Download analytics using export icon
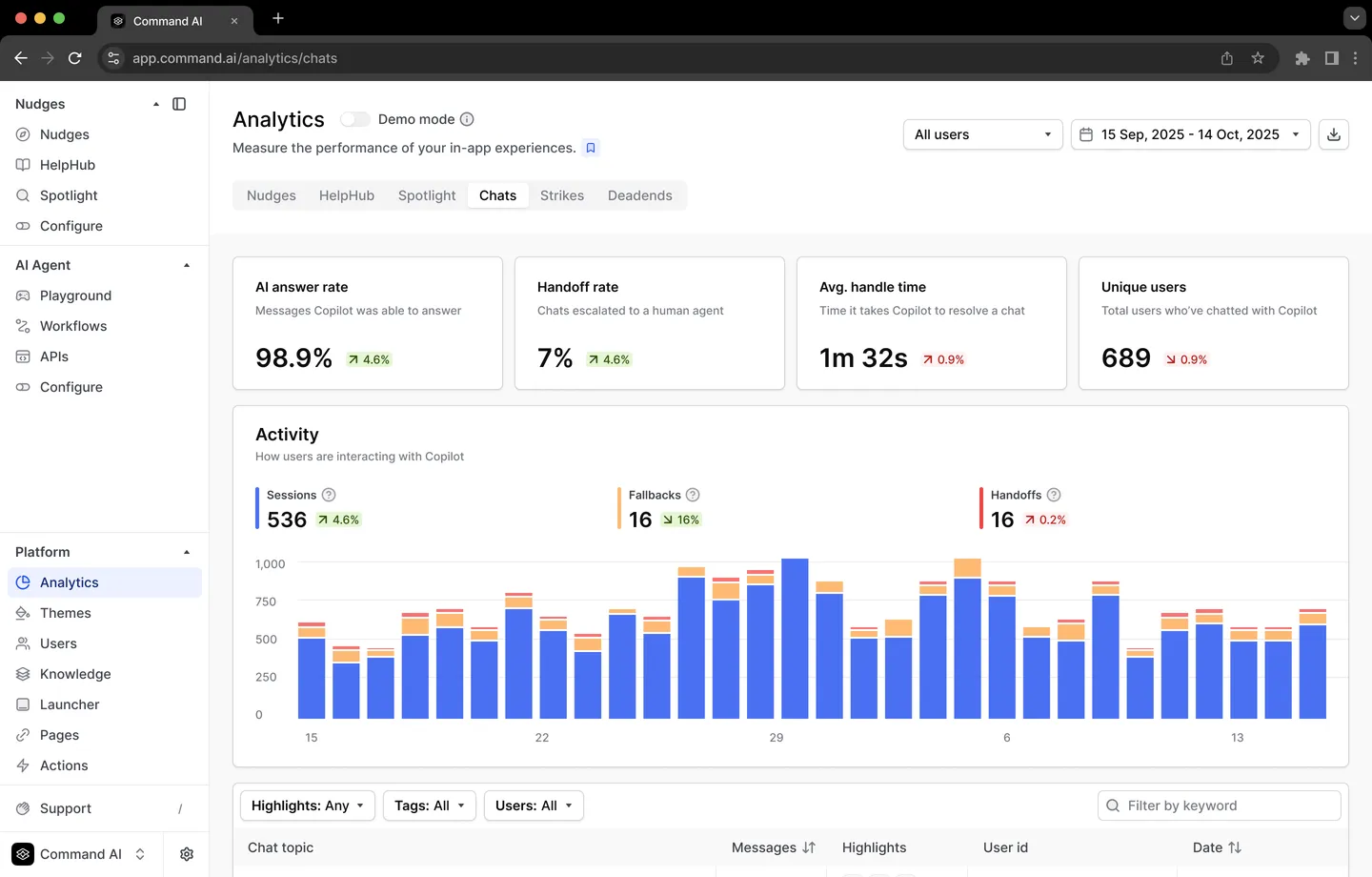 coord(1334,134)
